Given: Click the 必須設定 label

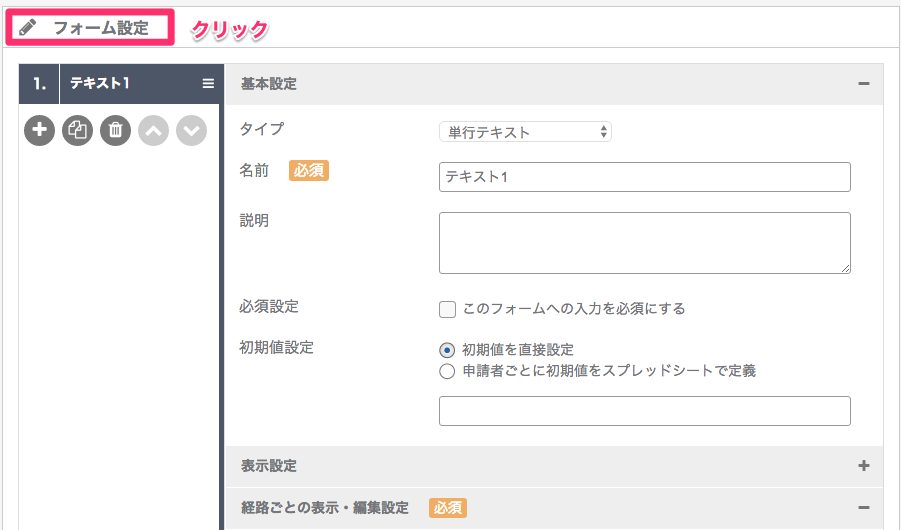Looking at the screenshot, I should pyautogui.click(x=269, y=306).
